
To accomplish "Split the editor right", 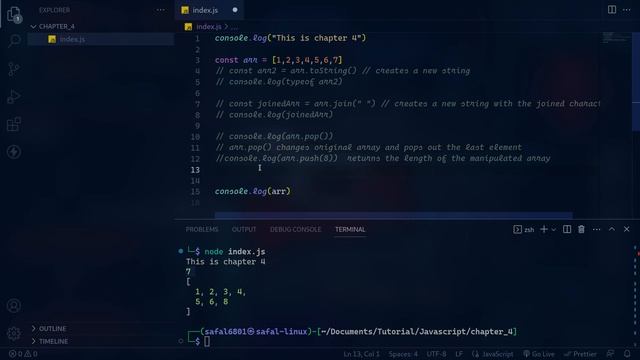I will coord(611,10).
